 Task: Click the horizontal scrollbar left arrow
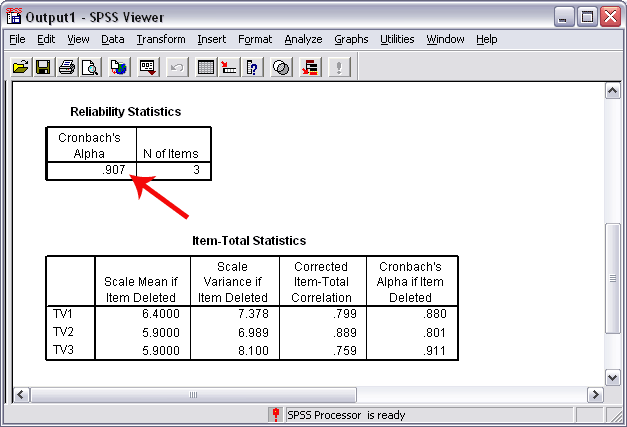pos(21,395)
